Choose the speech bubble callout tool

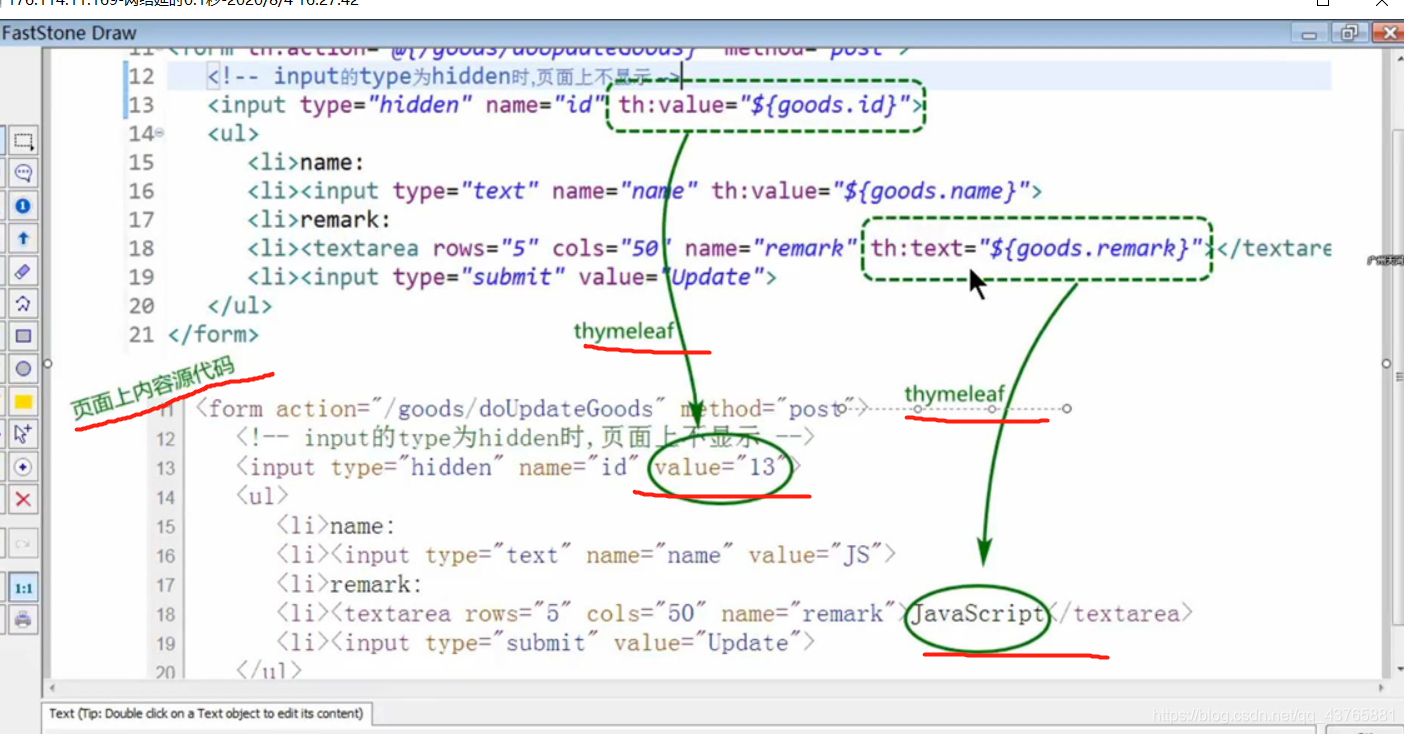pos(23,174)
